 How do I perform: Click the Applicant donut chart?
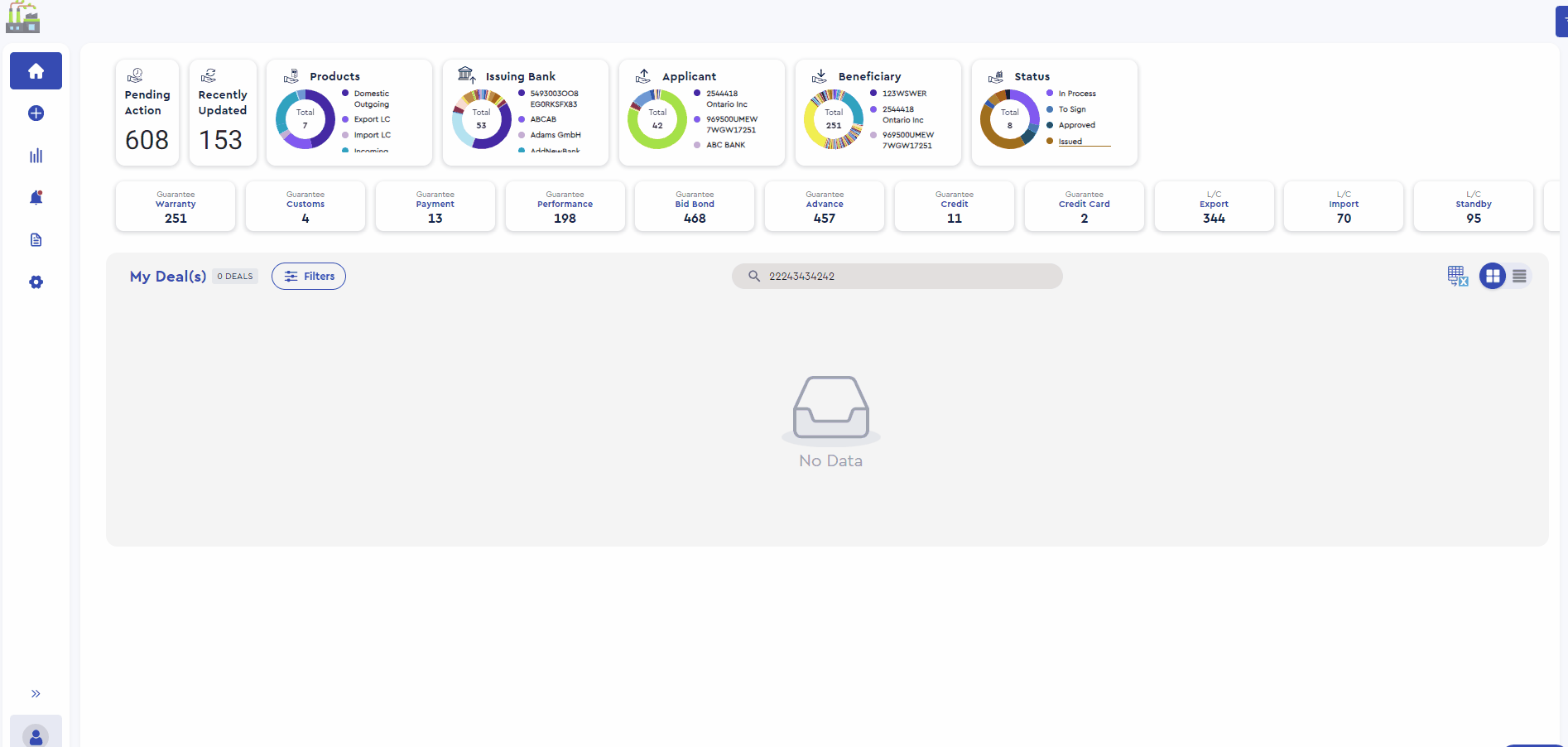click(657, 119)
